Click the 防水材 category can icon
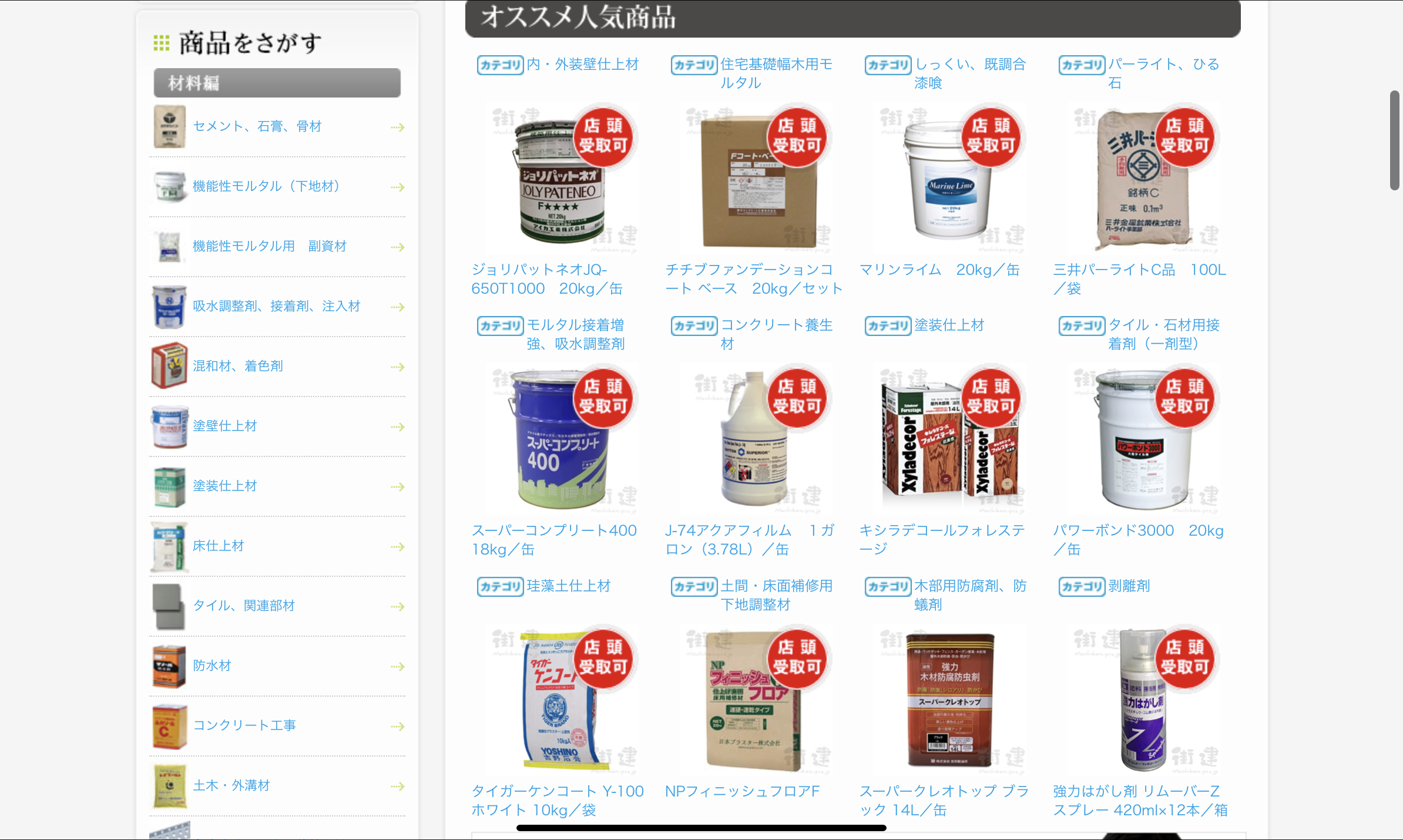The height and width of the screenshot is (840, 1403). coord(169,666)
